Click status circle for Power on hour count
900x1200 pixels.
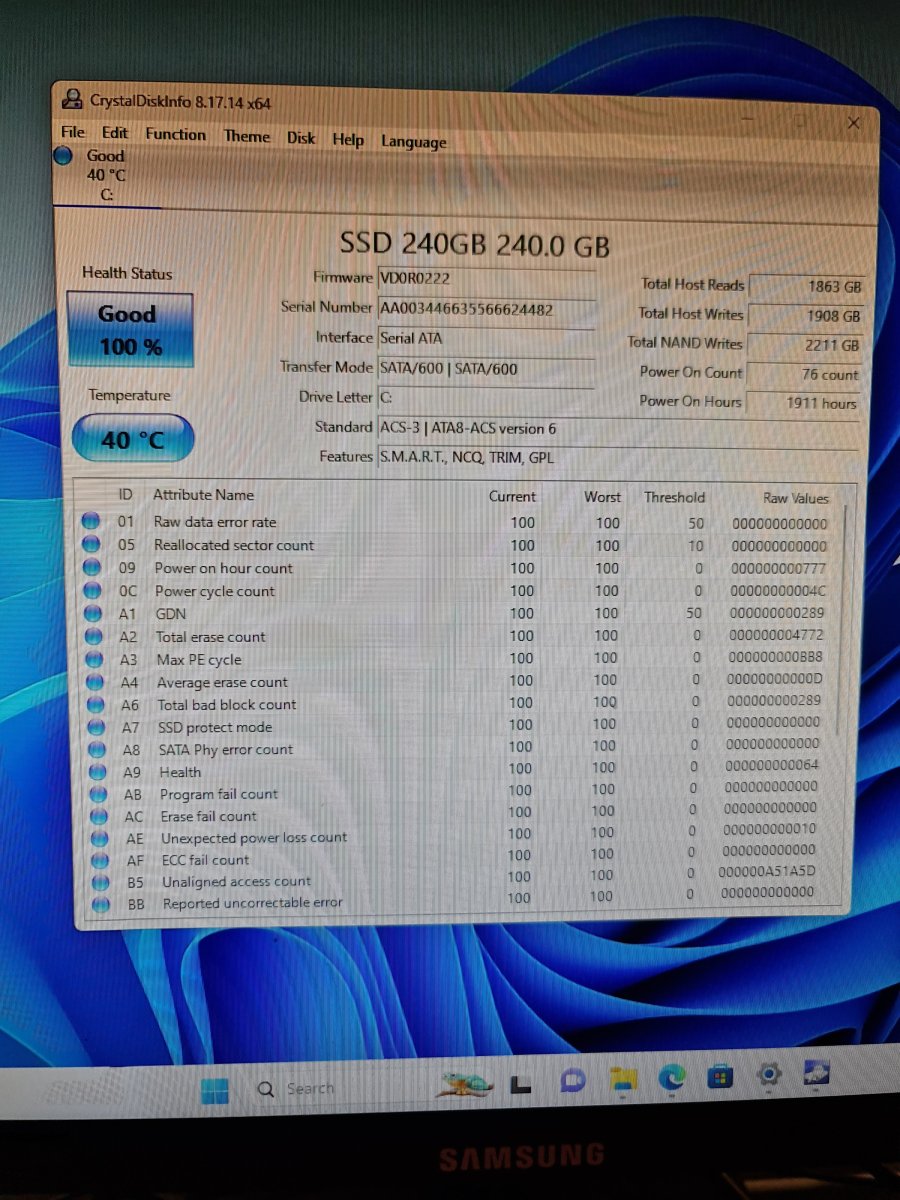click(x=92, y=567)
